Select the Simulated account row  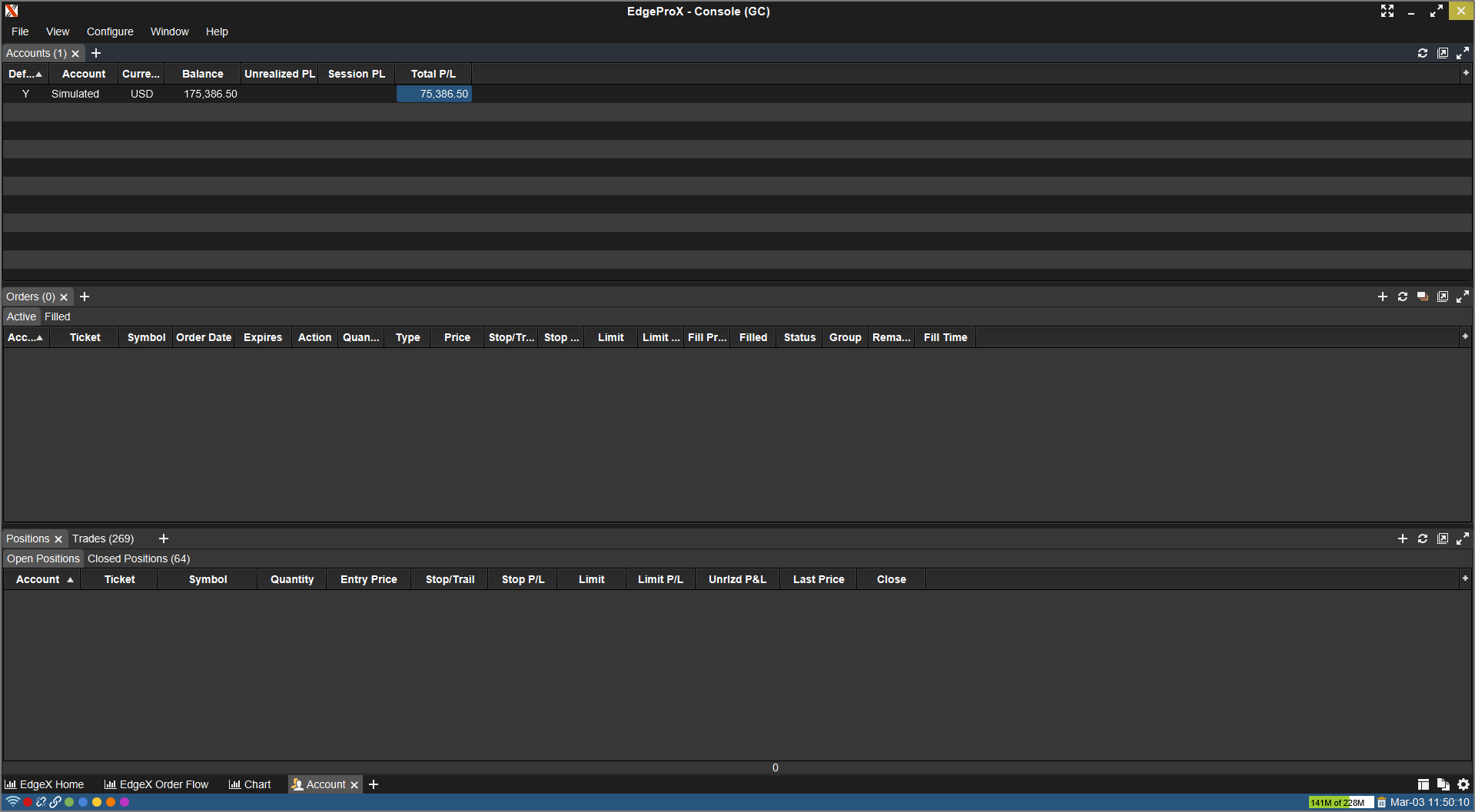click(737, 94)
